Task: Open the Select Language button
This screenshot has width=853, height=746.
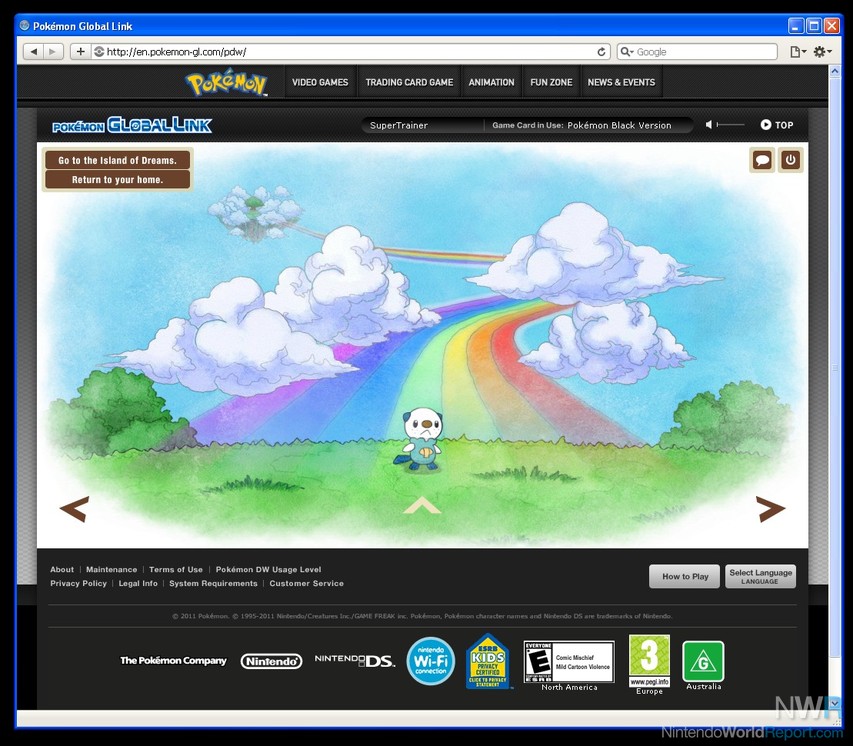Action: coord(761,576)
